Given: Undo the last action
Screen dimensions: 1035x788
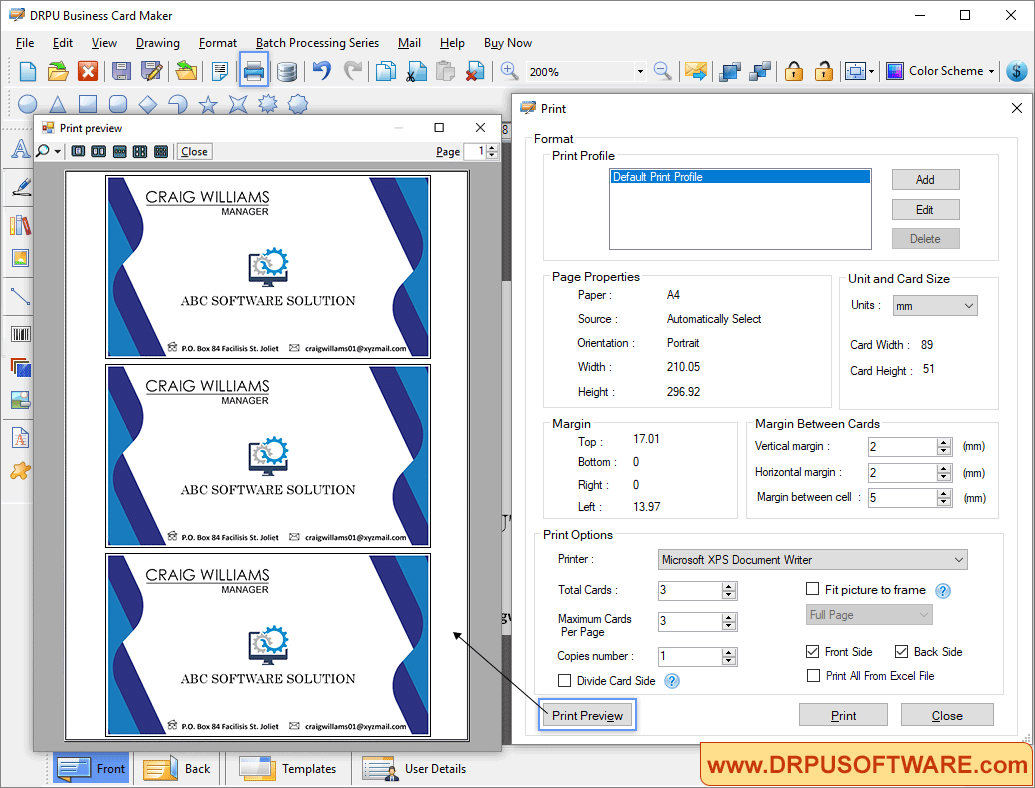Looking at the screenshot, I should pos(322,71).
